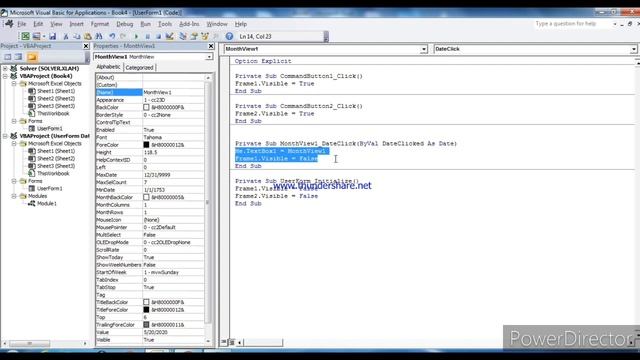Screen dimensions: 640x360
Task: Click the Cut scissors icon
Action: (65, 36)
